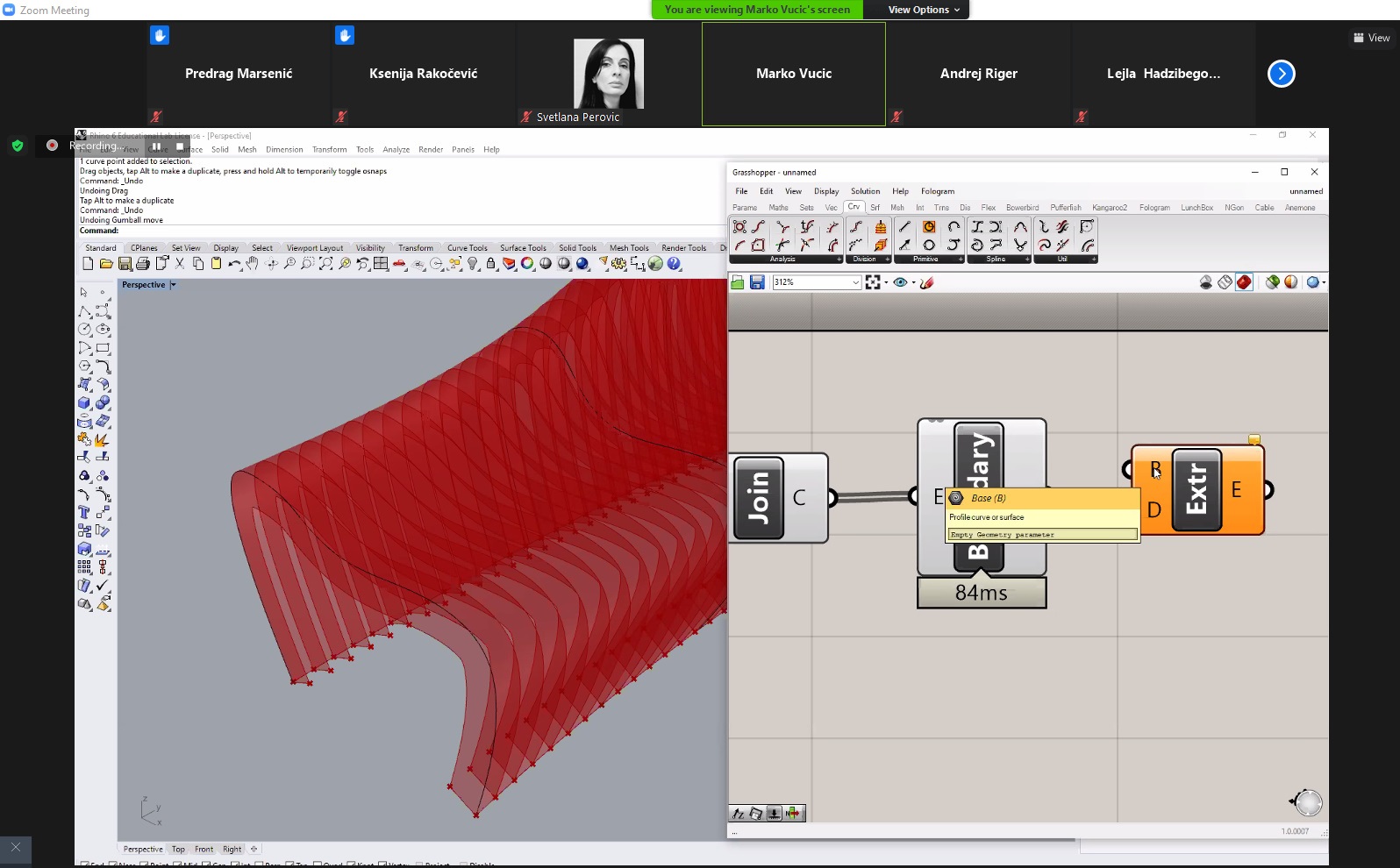Click the Rhino Command input line
The height and width of the screenshot is (868, 1400).
[x=399, y=231]
